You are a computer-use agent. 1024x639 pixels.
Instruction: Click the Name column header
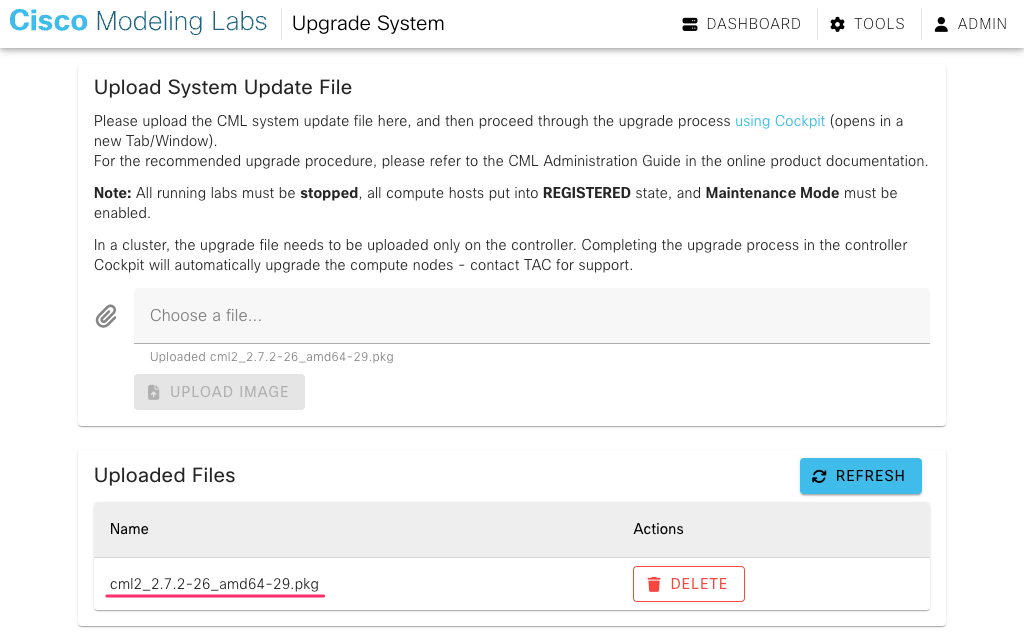[129, 529]
